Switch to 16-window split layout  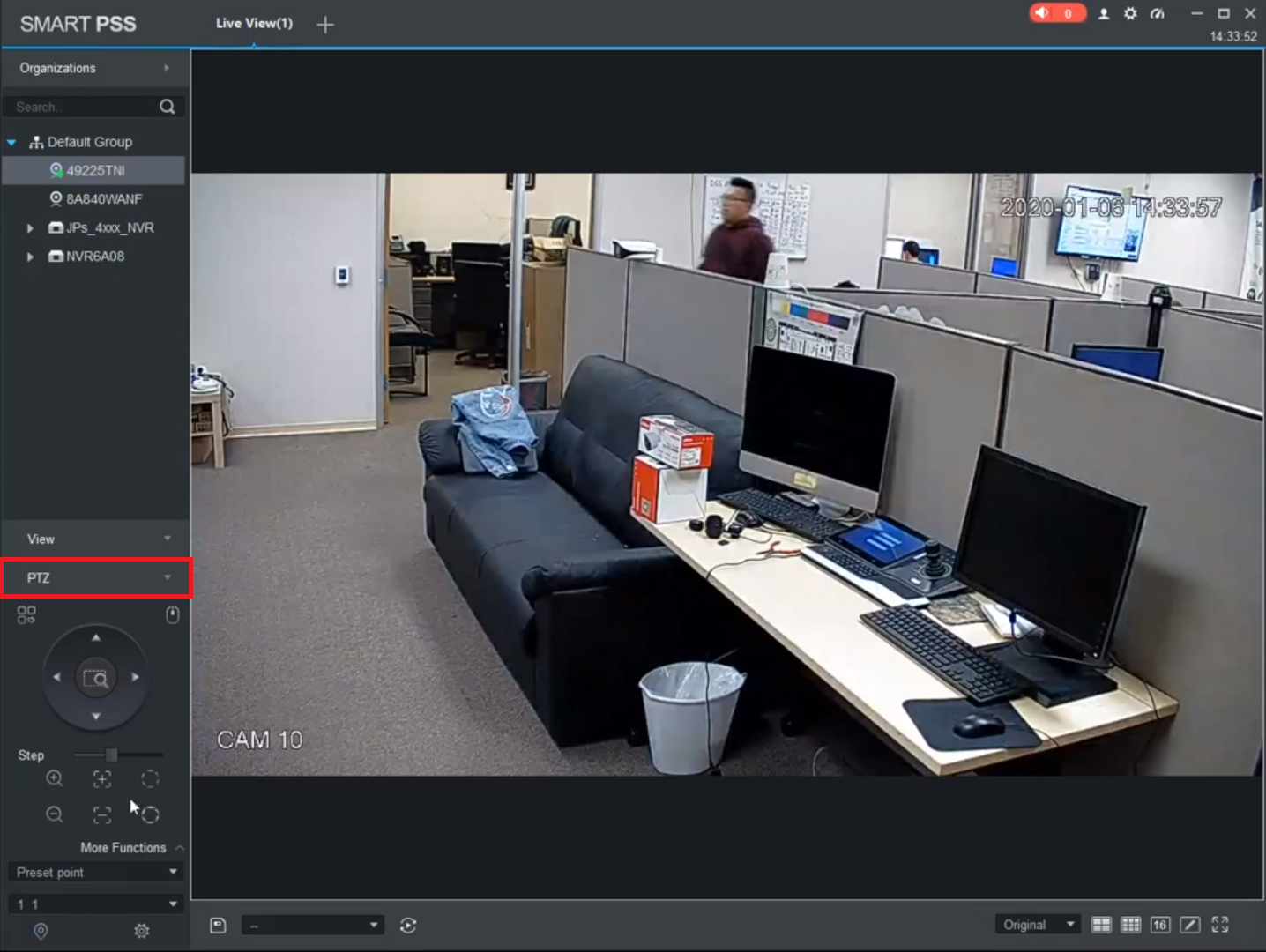click(1160, 925)
